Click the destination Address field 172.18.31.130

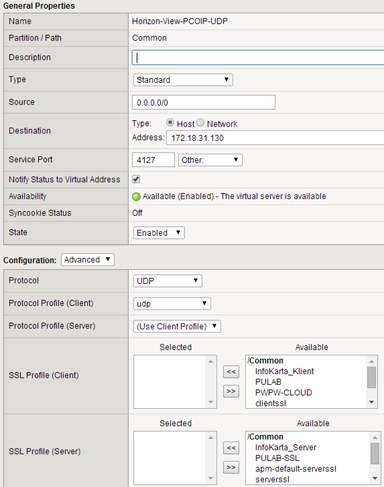coord(275,138)
